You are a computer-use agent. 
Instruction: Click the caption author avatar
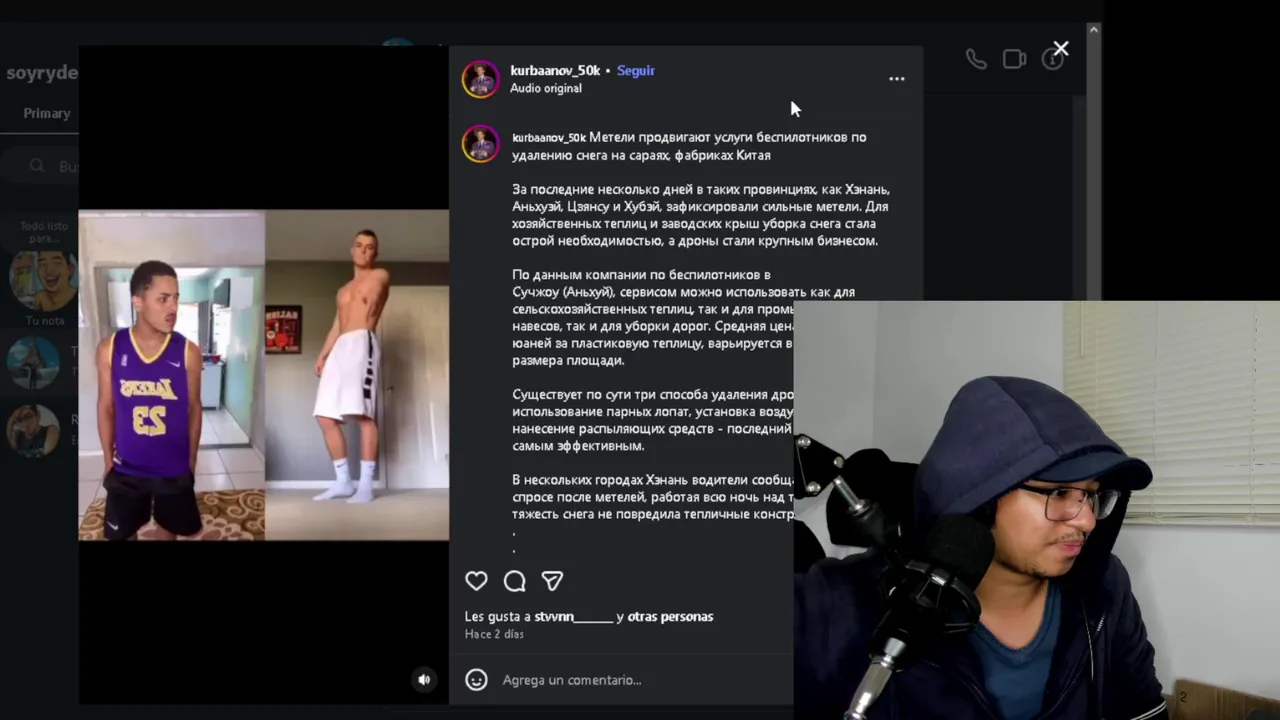coord(480,143)
